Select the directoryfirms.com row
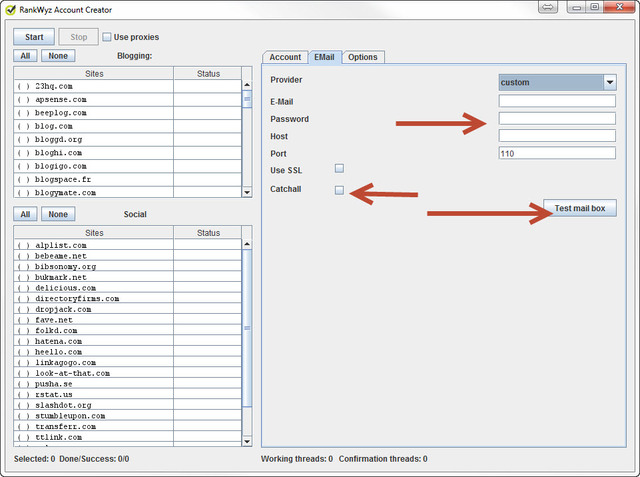 click(x=128, y=298)
